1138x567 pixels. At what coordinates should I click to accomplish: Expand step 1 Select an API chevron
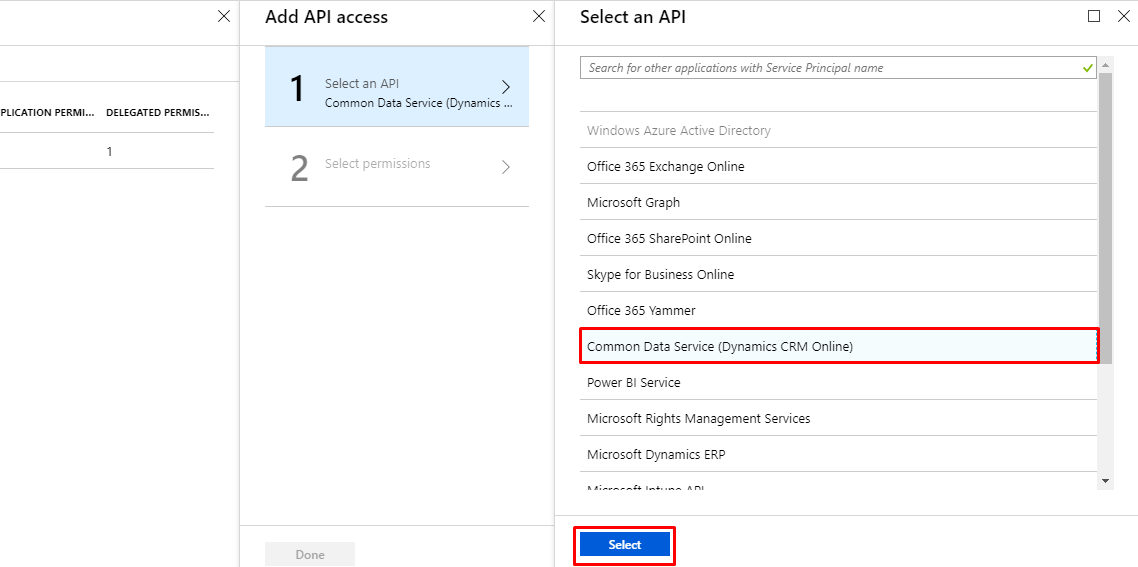coord(506,87)
